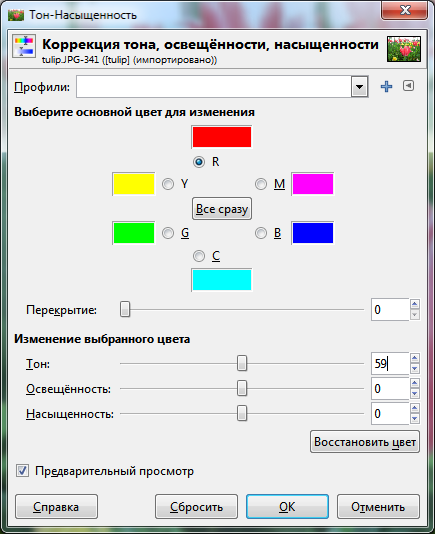Click the Перекрытие value field
Image resolution: width=435 pixels, height=534 pixels.
point(390,310)
